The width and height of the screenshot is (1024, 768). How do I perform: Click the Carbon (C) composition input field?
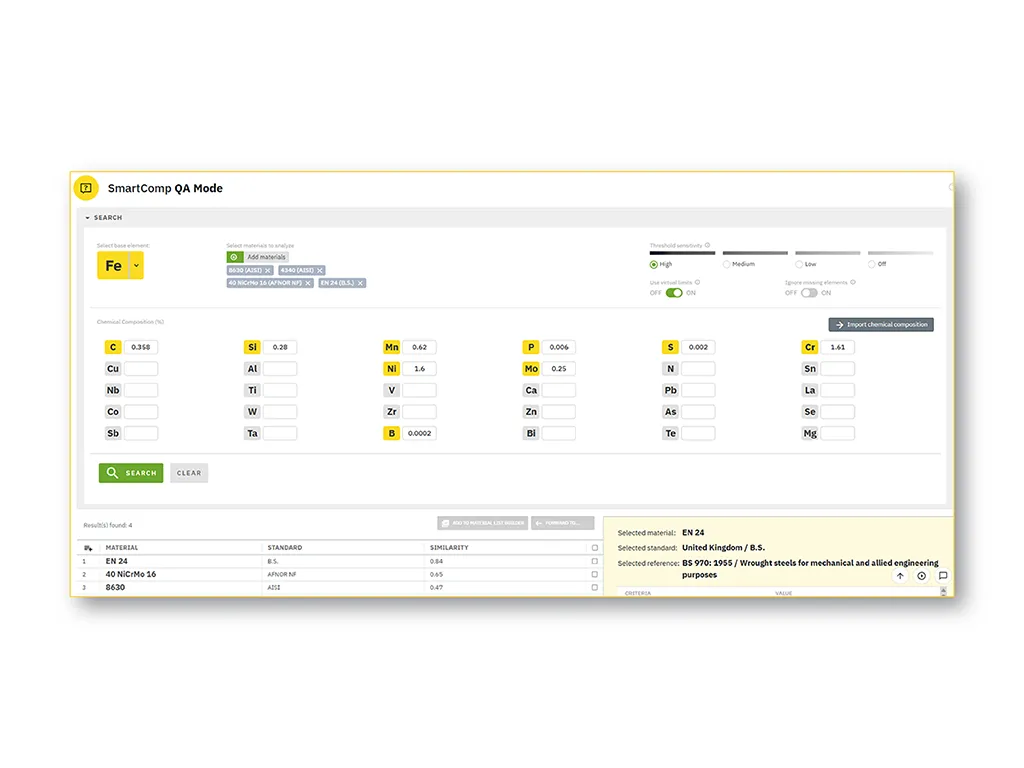click(x=140, y=346)
